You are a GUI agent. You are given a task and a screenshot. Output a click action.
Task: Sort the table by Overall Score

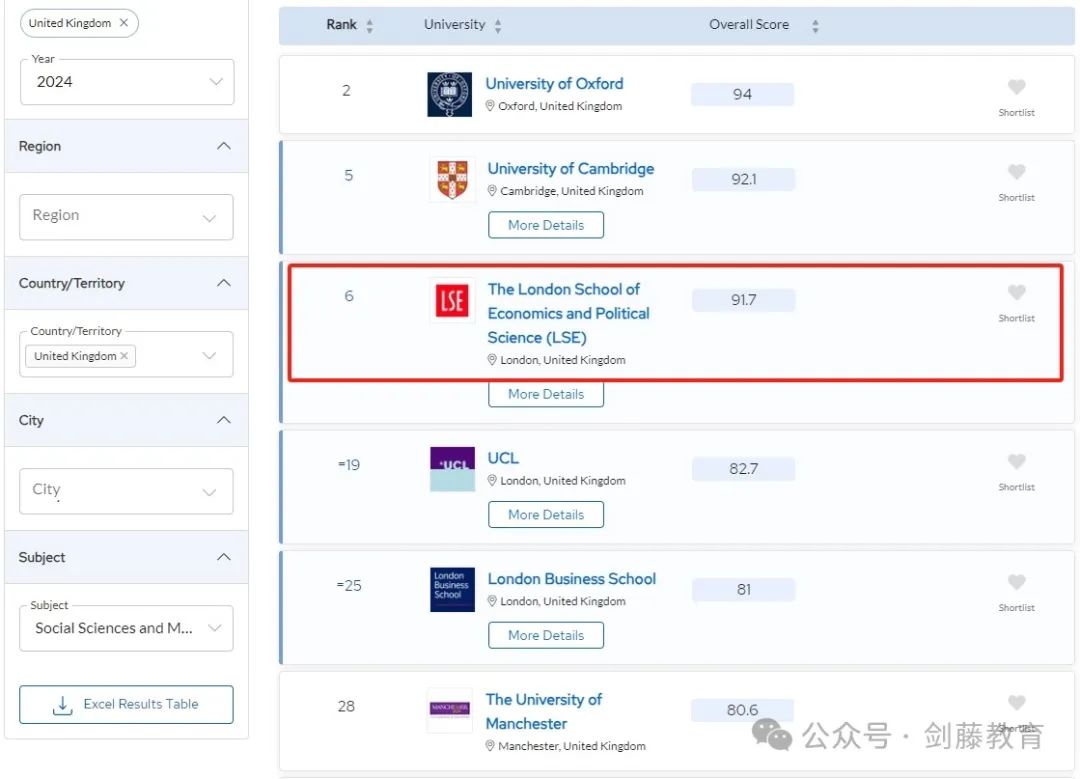[816, 25]
